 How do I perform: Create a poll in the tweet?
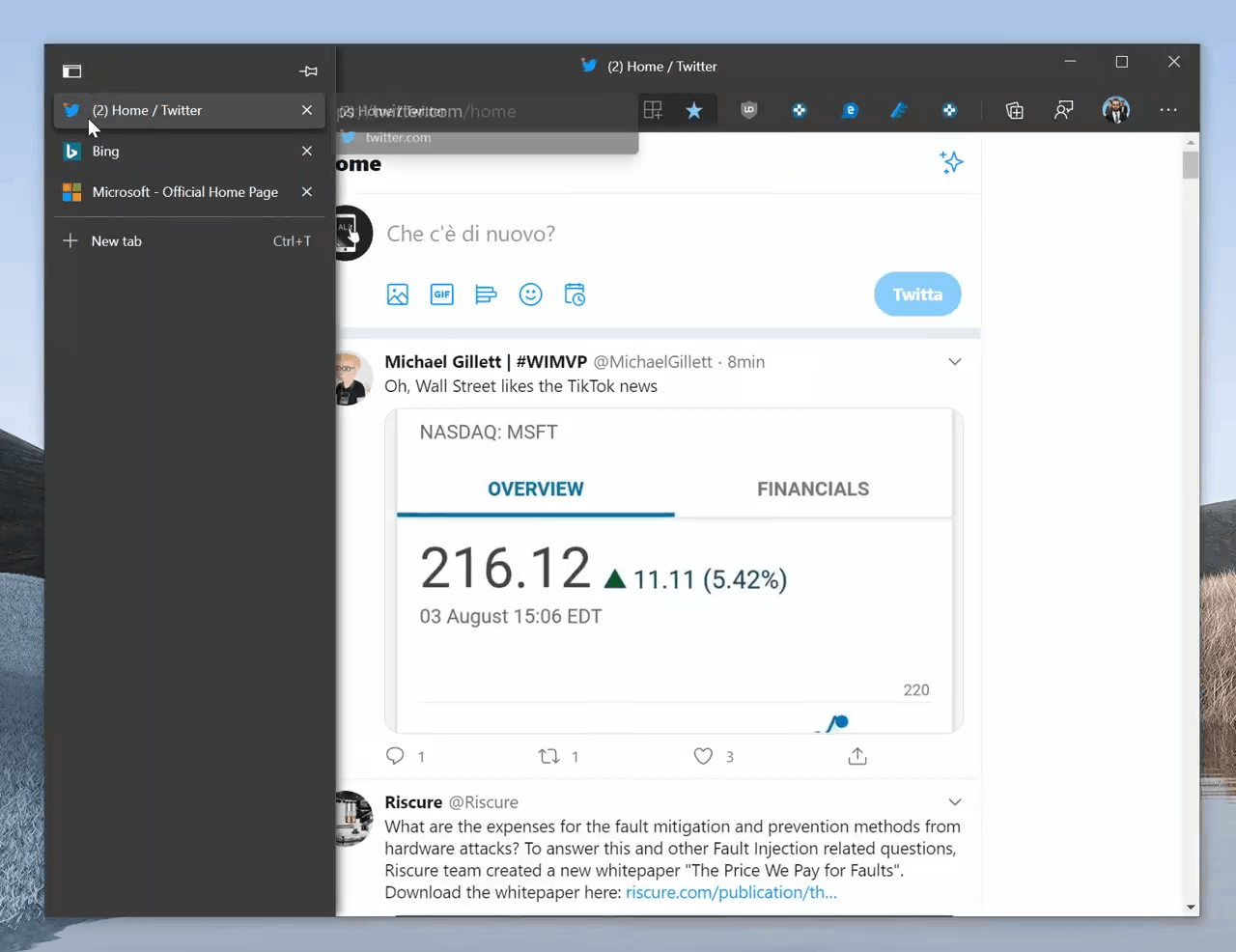[486, 294]
